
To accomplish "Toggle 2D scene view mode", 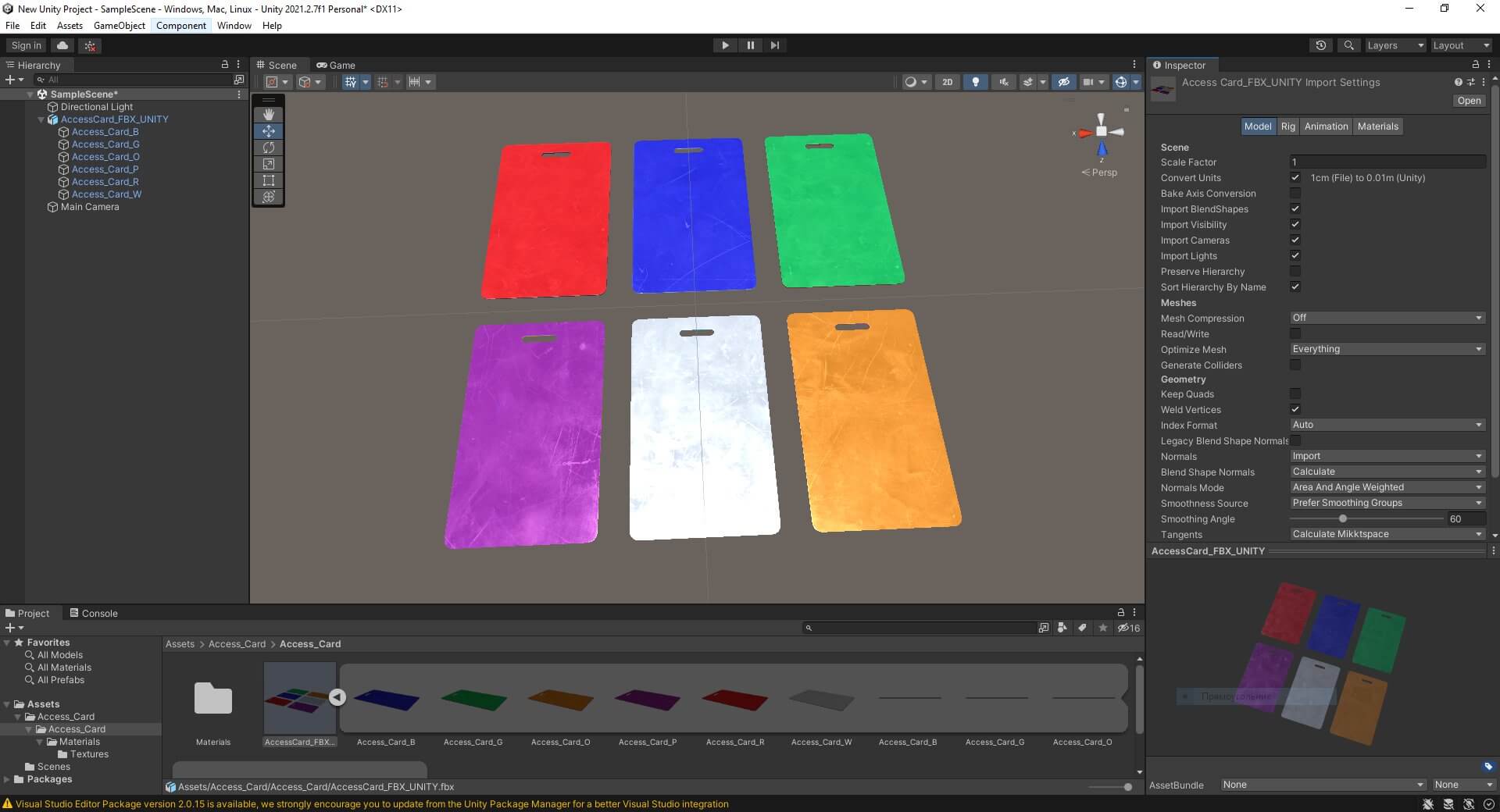I will (947, 82).
